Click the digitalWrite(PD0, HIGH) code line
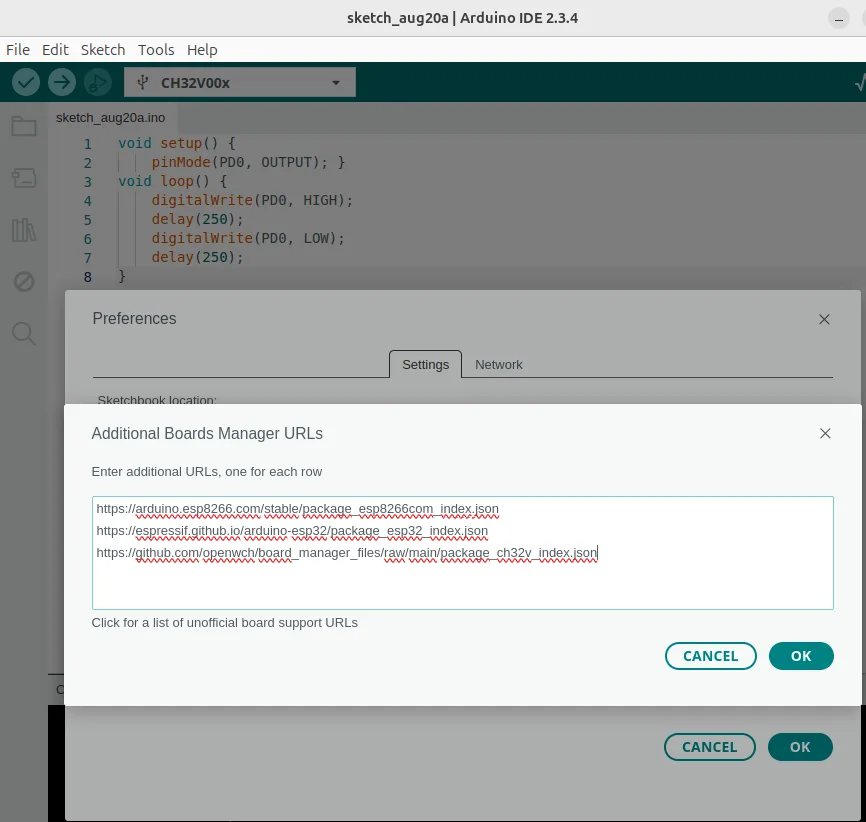The width and height of the screenshot is (866, 822). pyautogui.click(x=252, y=201)
